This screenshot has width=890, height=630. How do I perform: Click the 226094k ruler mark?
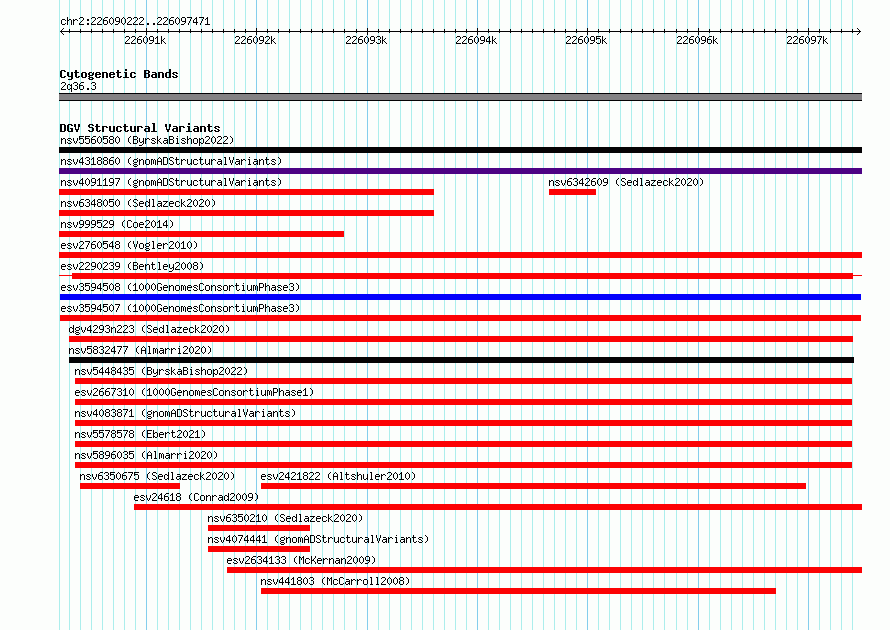(x=476, y=40)
